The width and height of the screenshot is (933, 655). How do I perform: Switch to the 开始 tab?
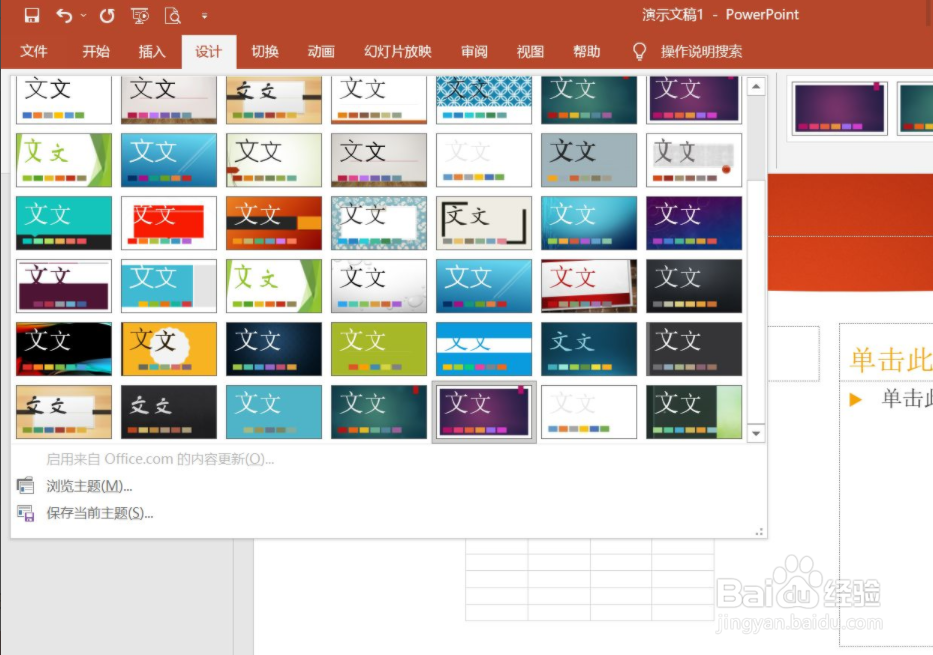pyautogui.click(x=96, y=52)
